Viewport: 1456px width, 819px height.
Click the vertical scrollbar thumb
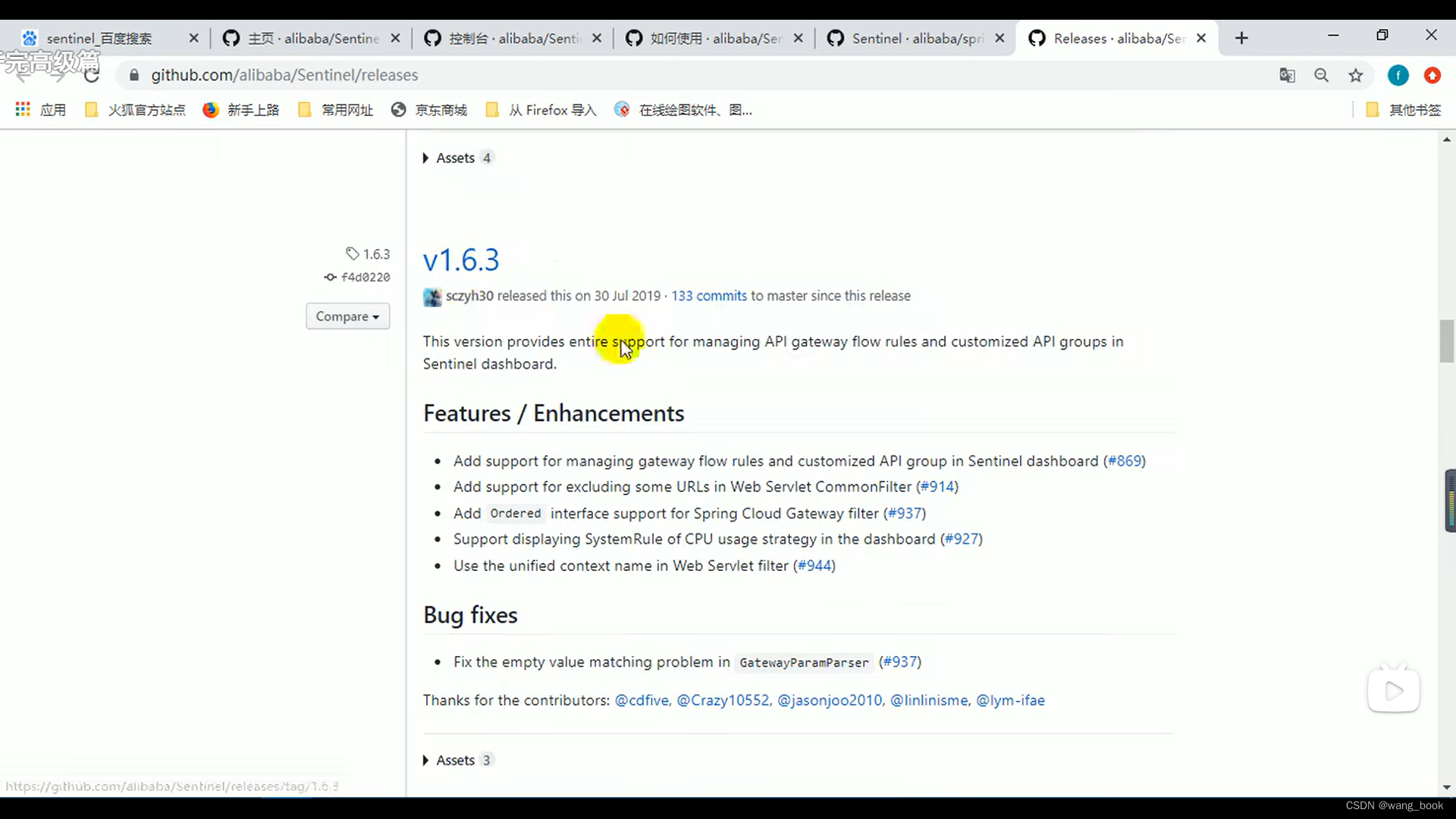(x=1447, y=342)
